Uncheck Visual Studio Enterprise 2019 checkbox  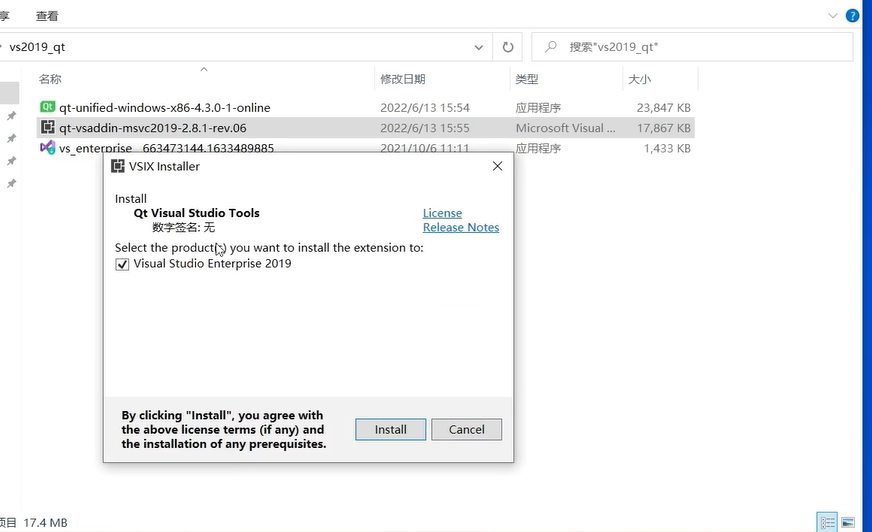pyautogui.click(x=122, y=264)
